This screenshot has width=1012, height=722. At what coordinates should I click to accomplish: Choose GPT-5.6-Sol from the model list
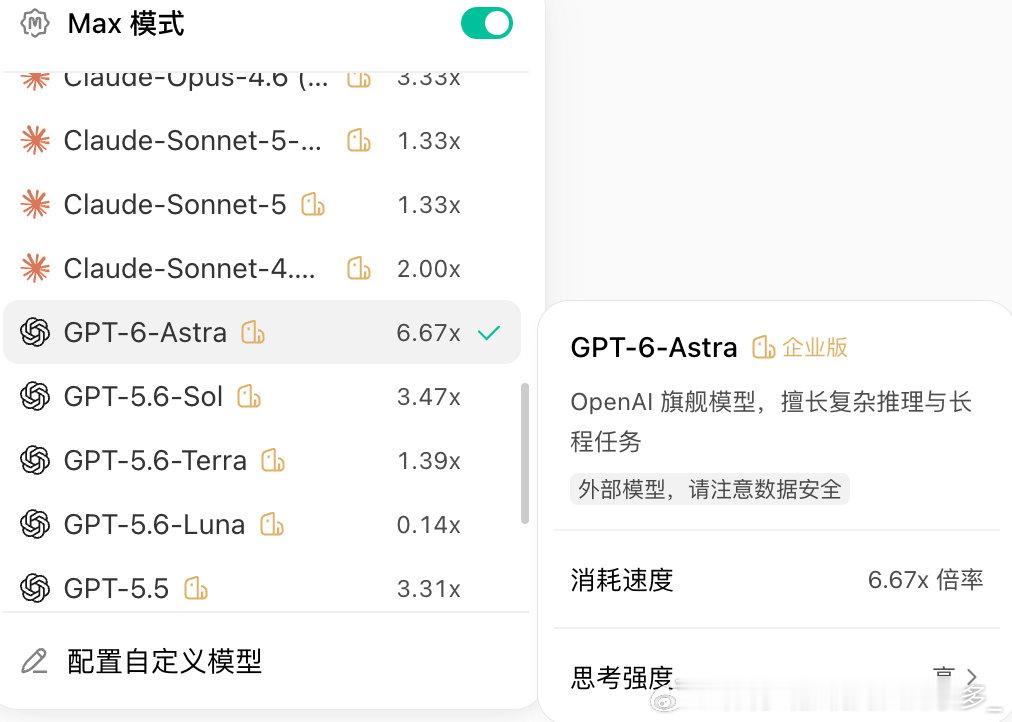coord(262,396)
